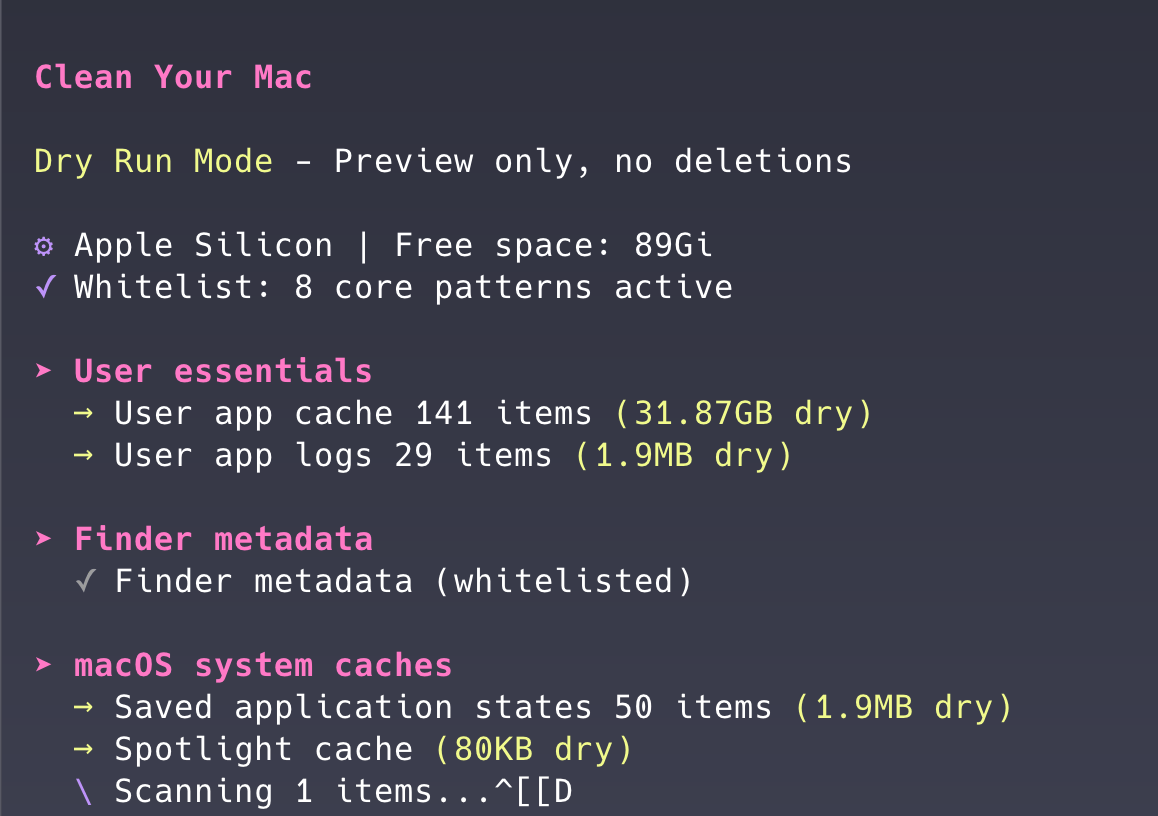Click the 80KB dry size text
The width and height of the screenshot is (1158, 816).
534,750
